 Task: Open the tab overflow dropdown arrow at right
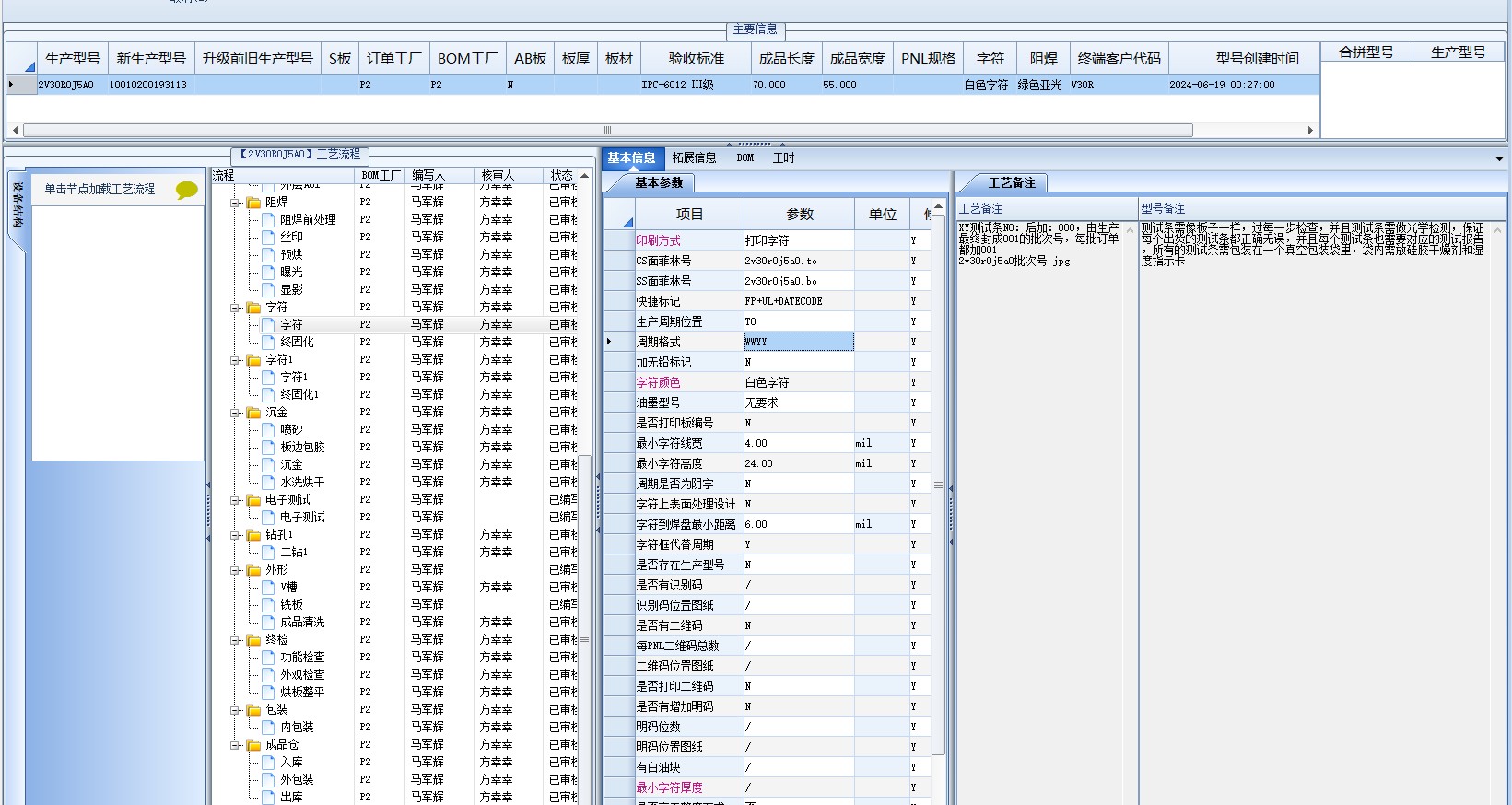(1499, 158)
